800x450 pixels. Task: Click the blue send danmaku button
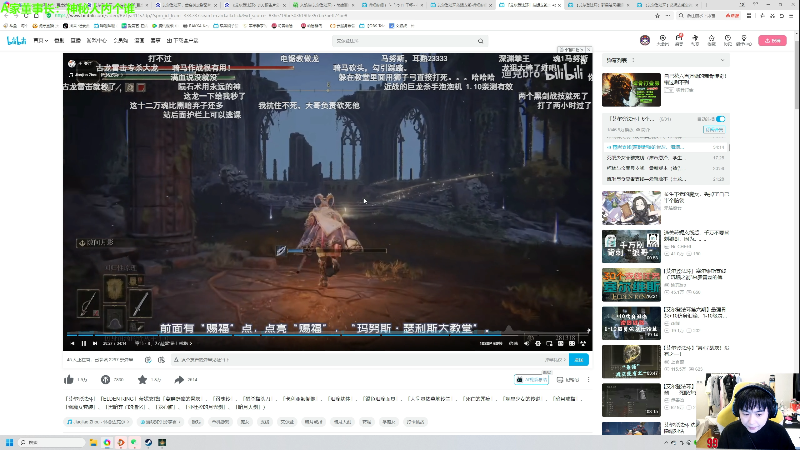[x=579, y=360]
